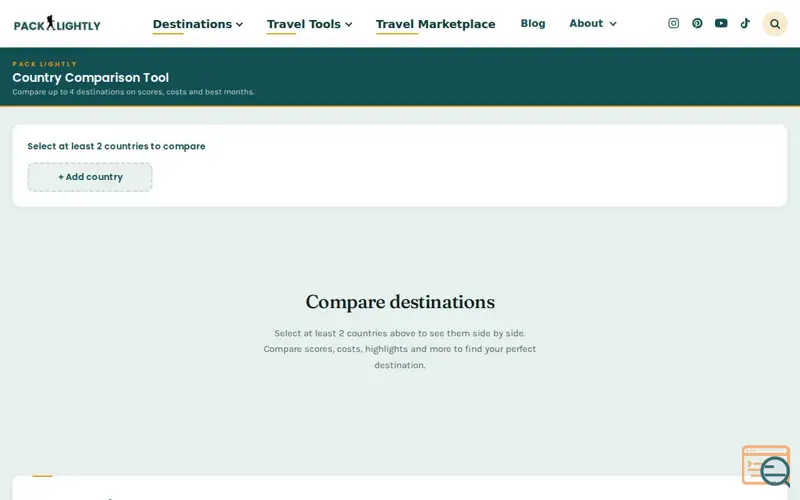800x500 pixels.
Task: Expand the Travel Tools dropdown menu
Action: pos(309,24)
